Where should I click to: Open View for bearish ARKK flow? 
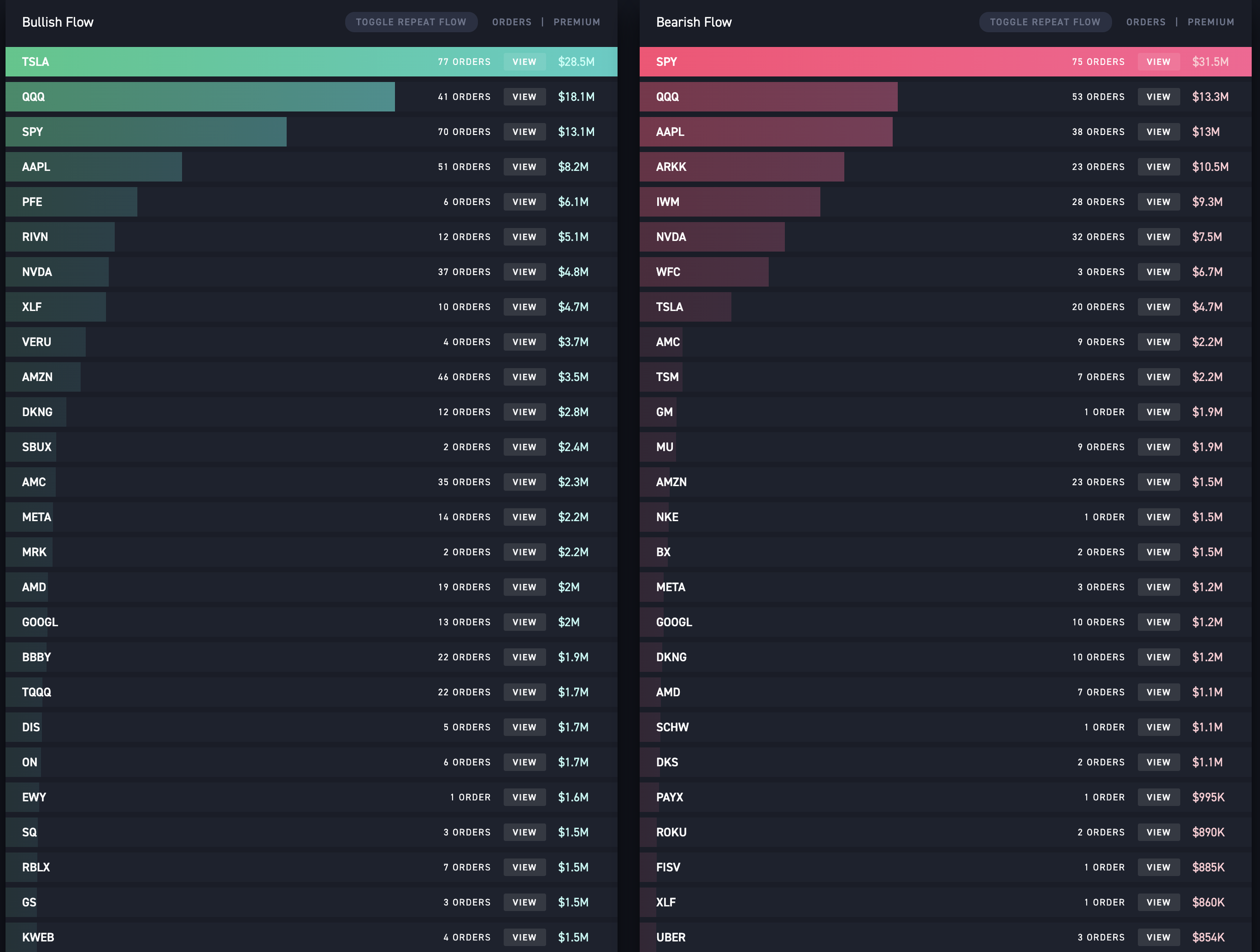tap(1158, 167)
